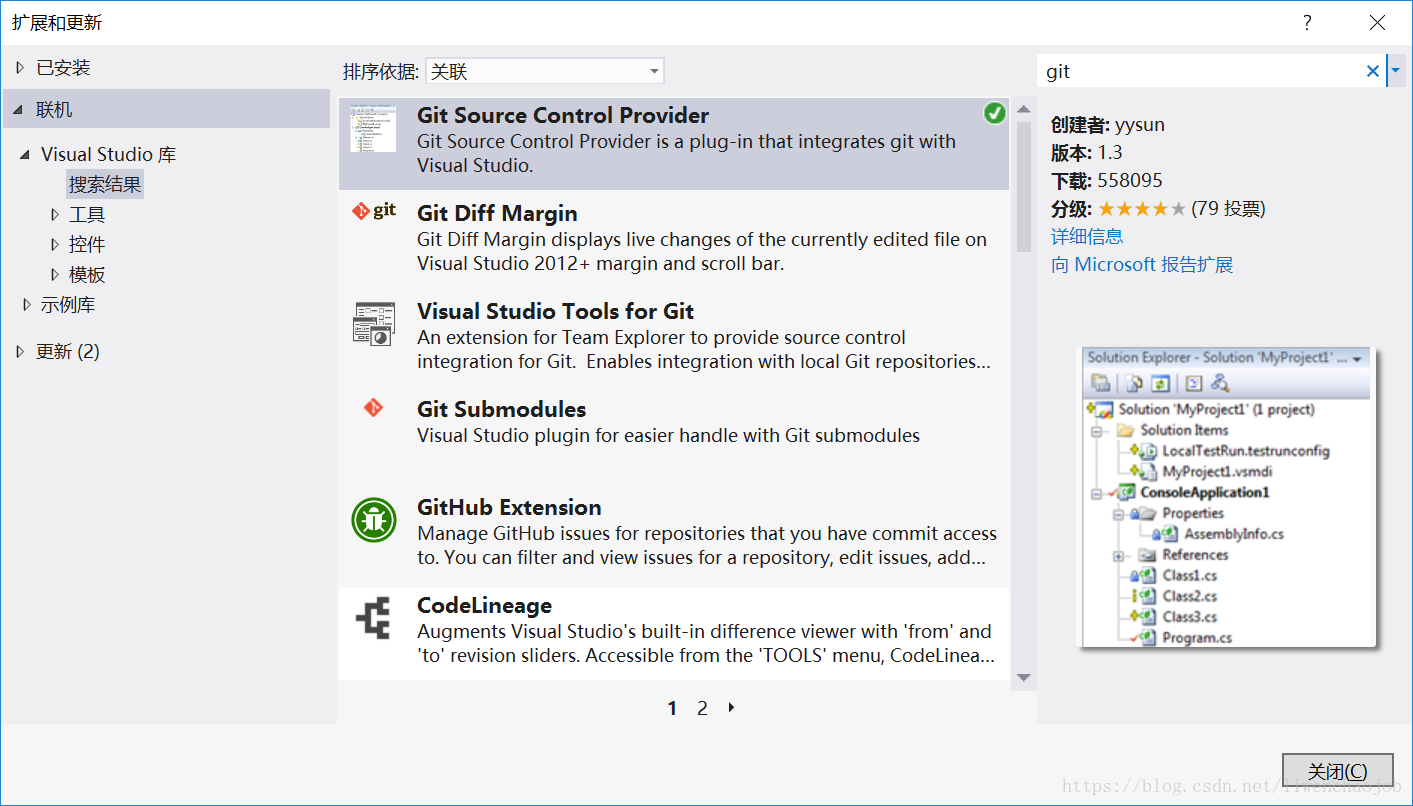1413x806 pixels.
Task: Expand the 控件 node
Action: point(55,244)
